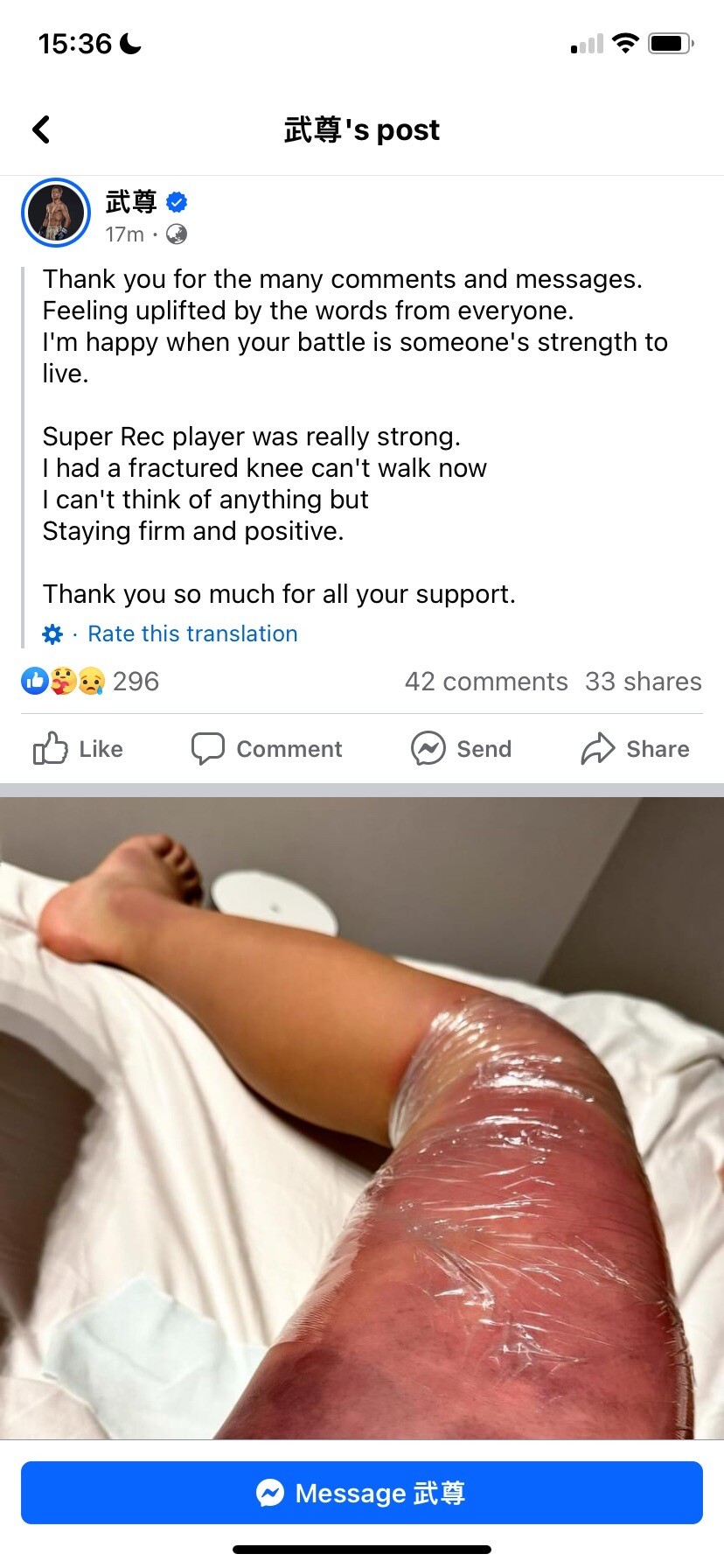
Task: Tap the care hug reaction emoji
Action: click(x=63, y=681)
